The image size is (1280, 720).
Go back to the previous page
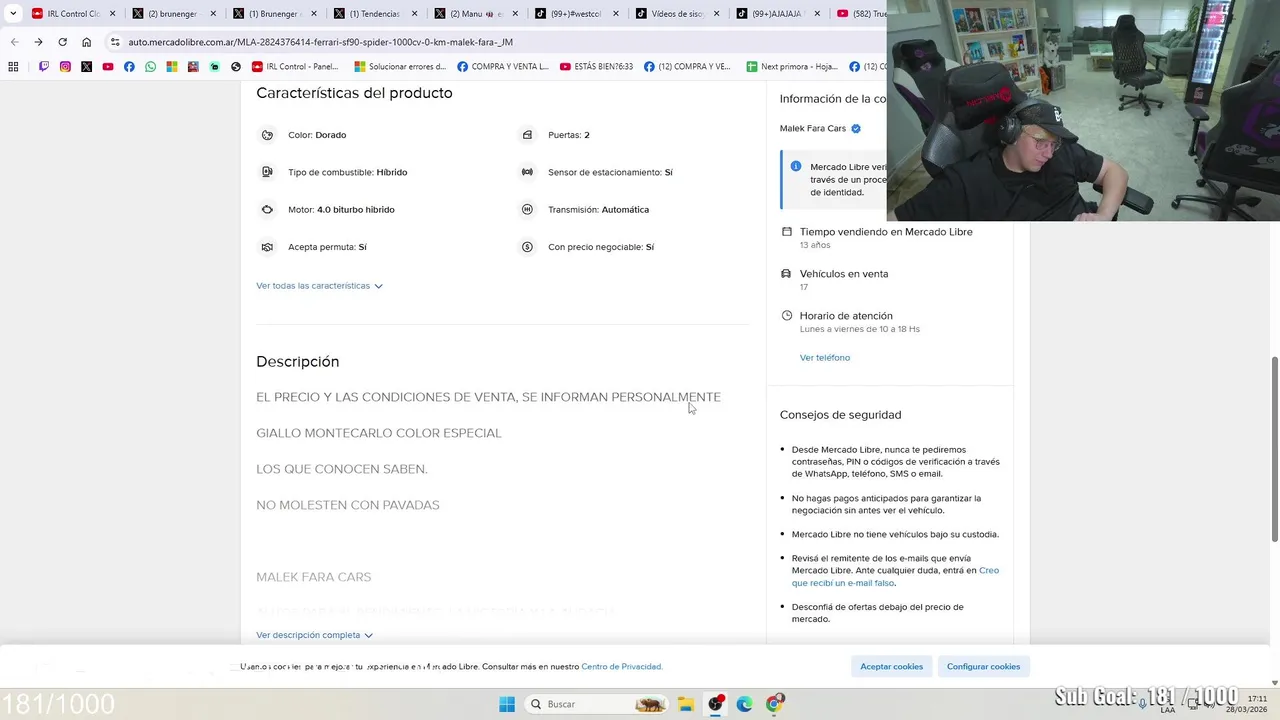(14, 42)
